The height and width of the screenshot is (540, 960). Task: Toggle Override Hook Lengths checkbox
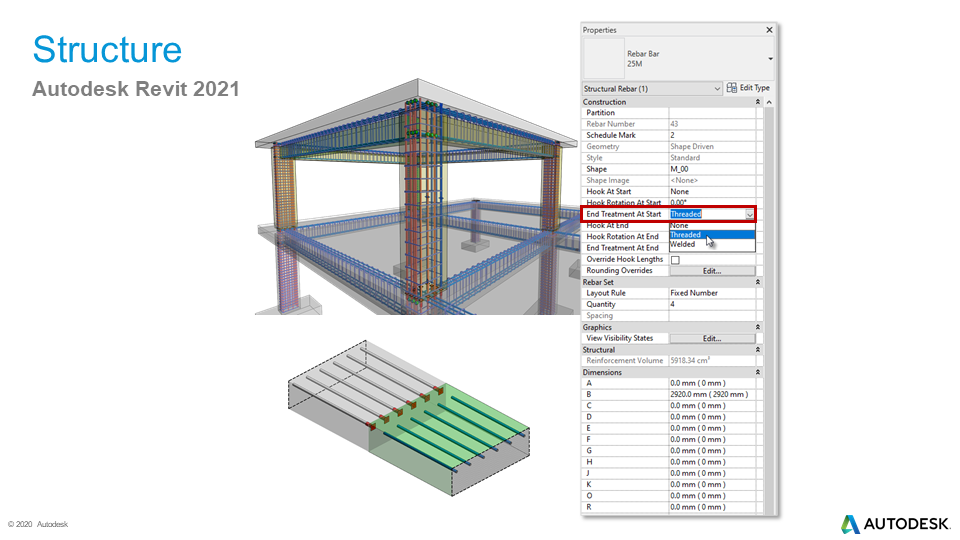[x=675, y=260]
